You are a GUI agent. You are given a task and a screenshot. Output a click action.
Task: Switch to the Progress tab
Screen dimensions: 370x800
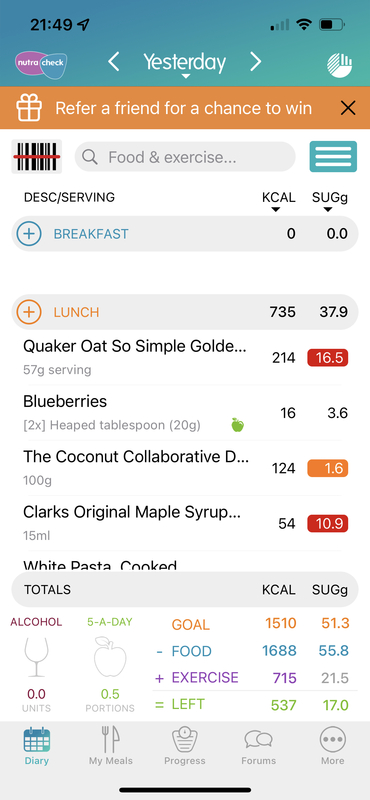tap(185, 745)
